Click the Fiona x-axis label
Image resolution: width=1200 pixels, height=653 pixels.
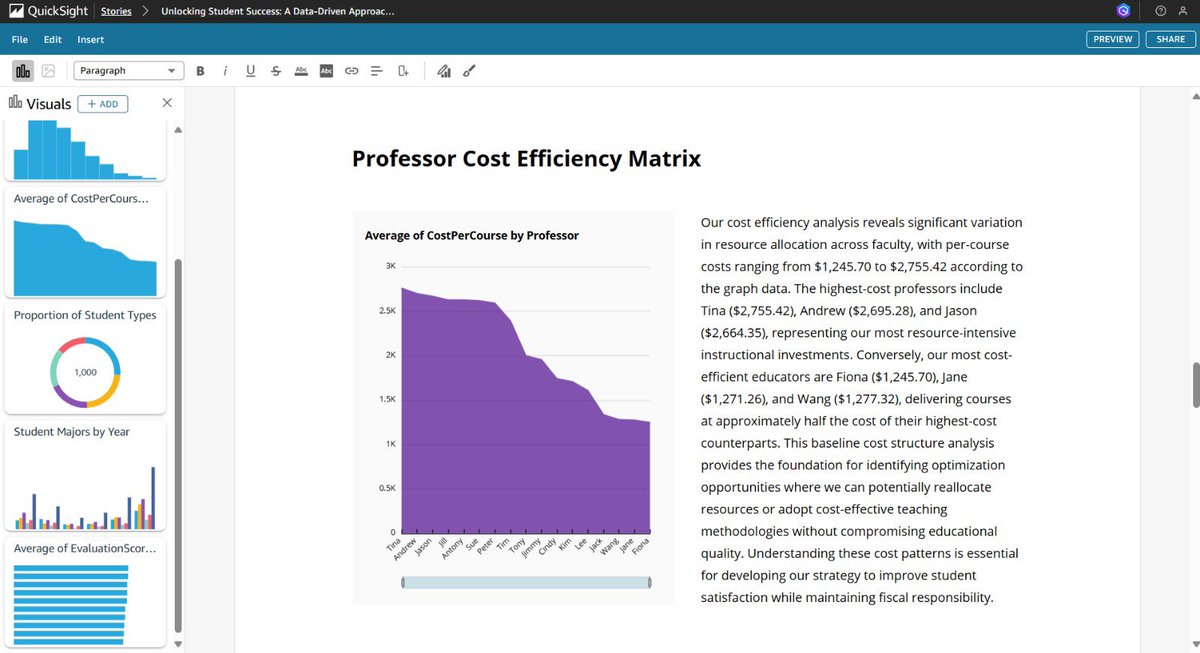(640, 546)
